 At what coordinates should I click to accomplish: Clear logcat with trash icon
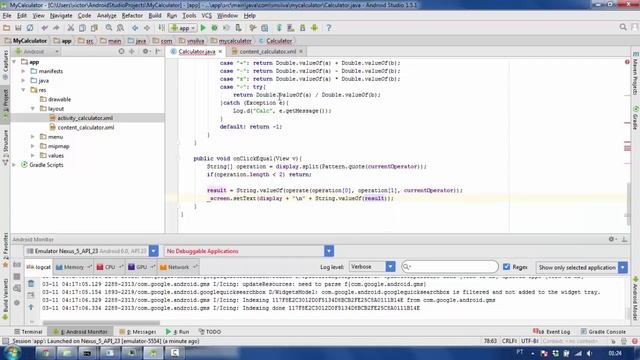31,283
